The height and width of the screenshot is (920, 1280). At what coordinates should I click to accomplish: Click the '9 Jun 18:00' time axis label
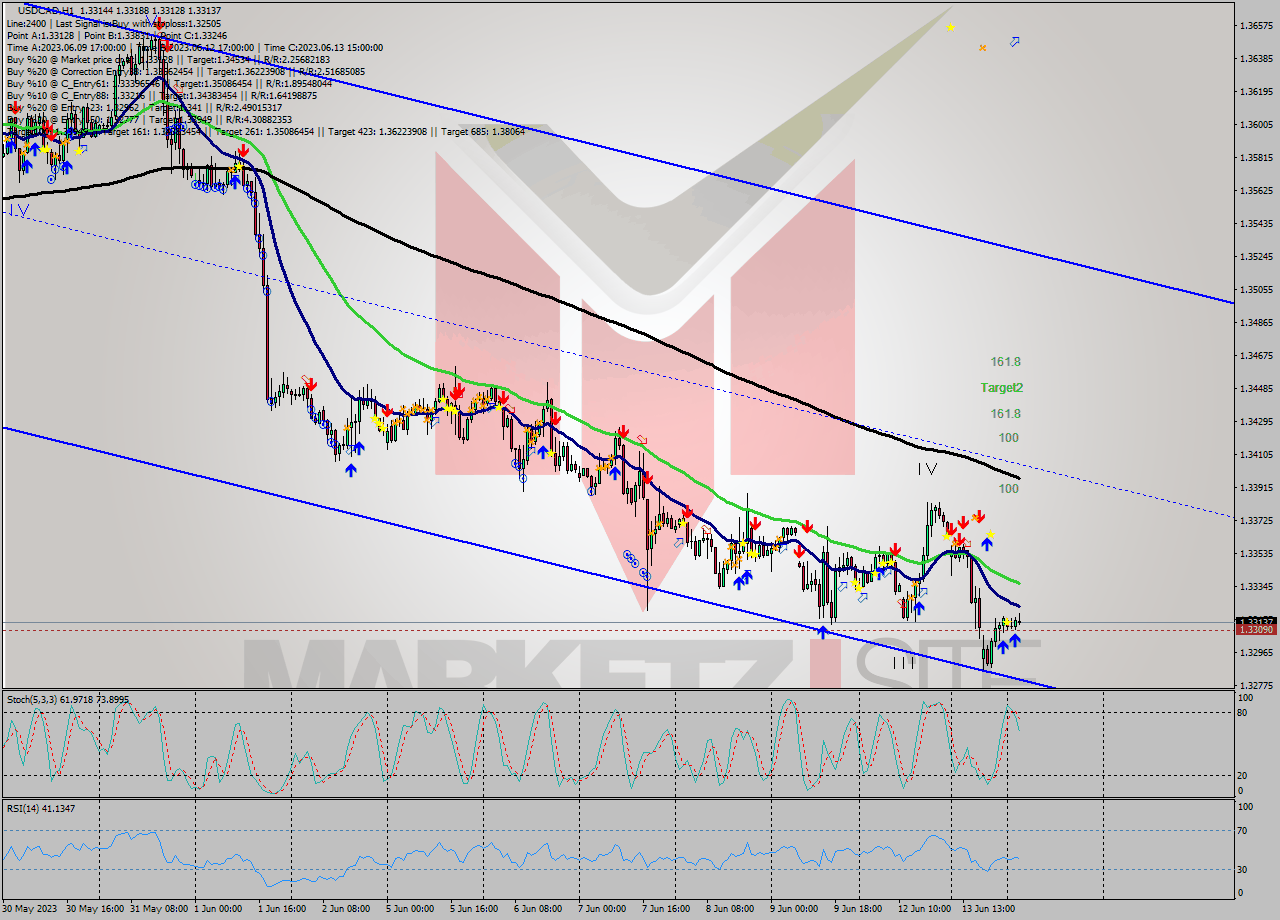click(858, 909)
